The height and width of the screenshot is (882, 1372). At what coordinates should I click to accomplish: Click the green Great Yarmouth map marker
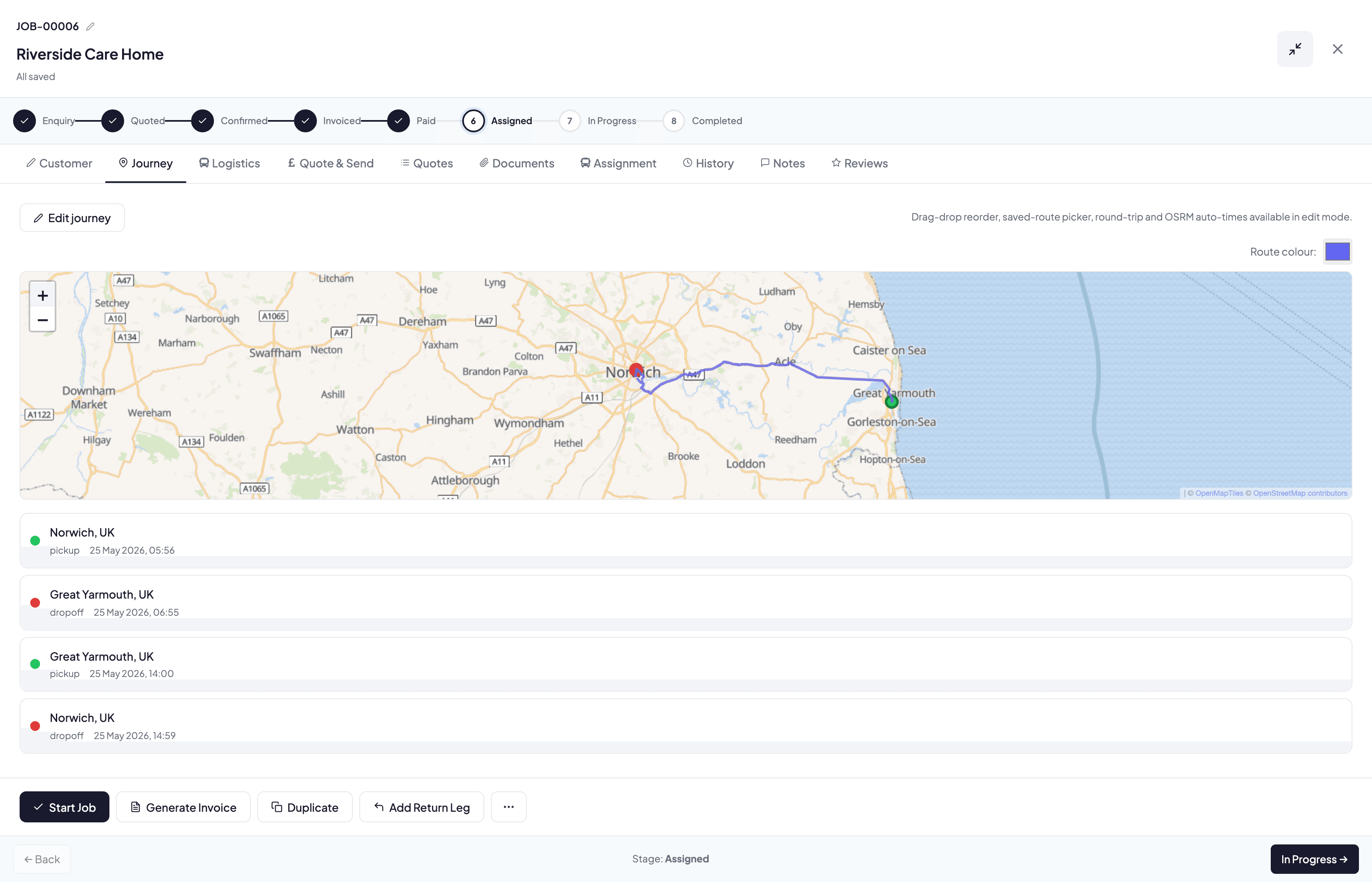891,402
